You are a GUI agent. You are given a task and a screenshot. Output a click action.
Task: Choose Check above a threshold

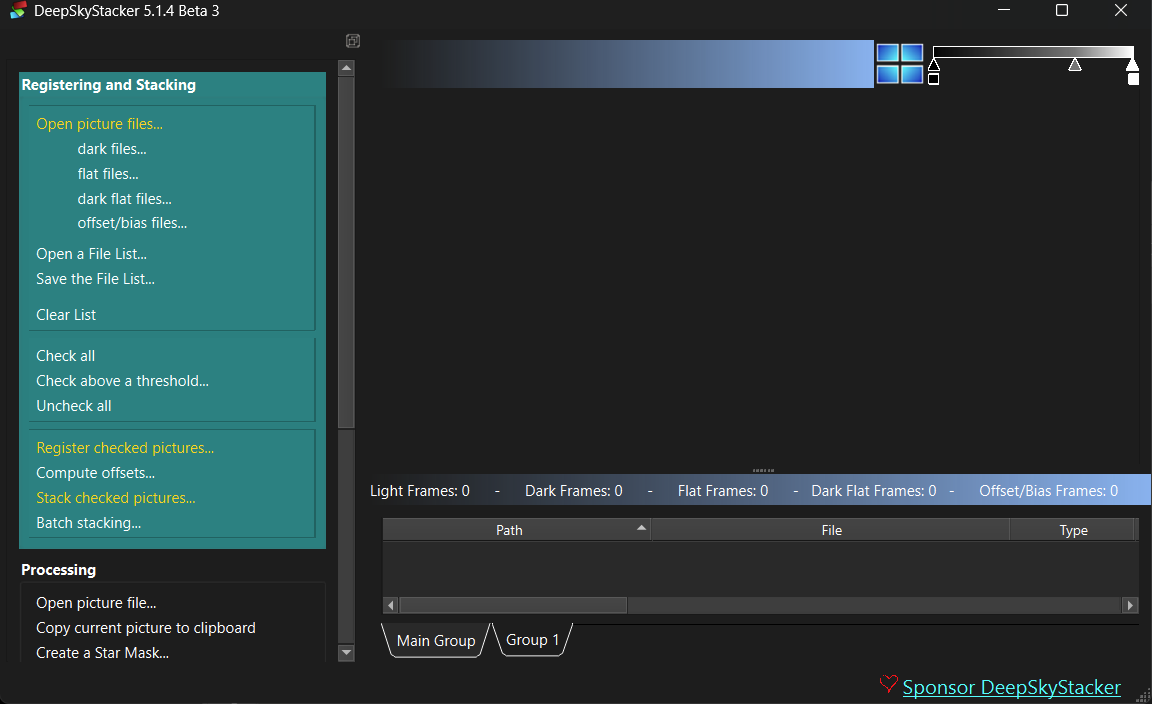click(x=123, y=381)
